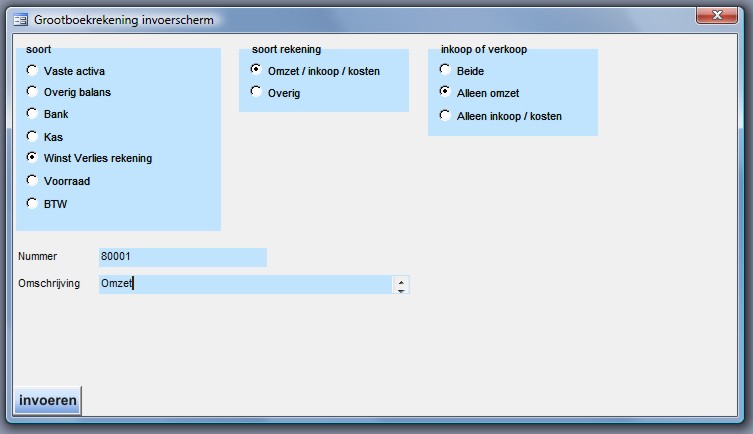This screenshot has height=434, width=753.
Task: Click into the Omschrijving text field
Action: 245,284
